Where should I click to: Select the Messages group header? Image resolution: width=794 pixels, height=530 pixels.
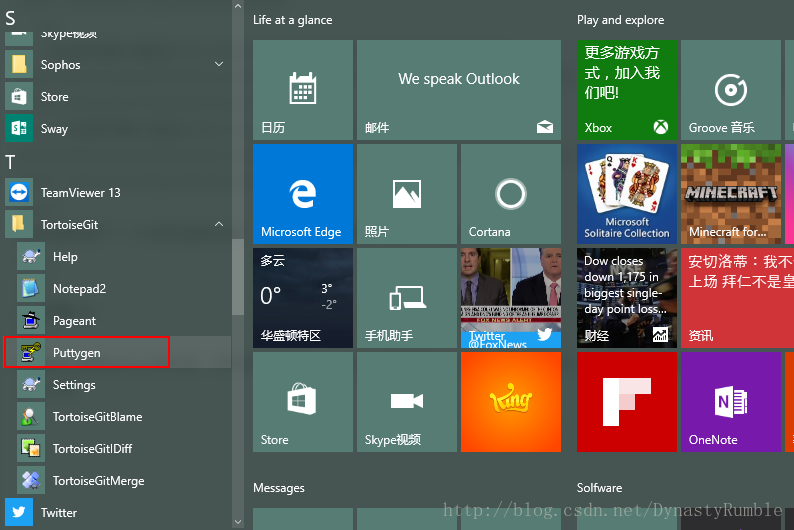coord(279,488)
